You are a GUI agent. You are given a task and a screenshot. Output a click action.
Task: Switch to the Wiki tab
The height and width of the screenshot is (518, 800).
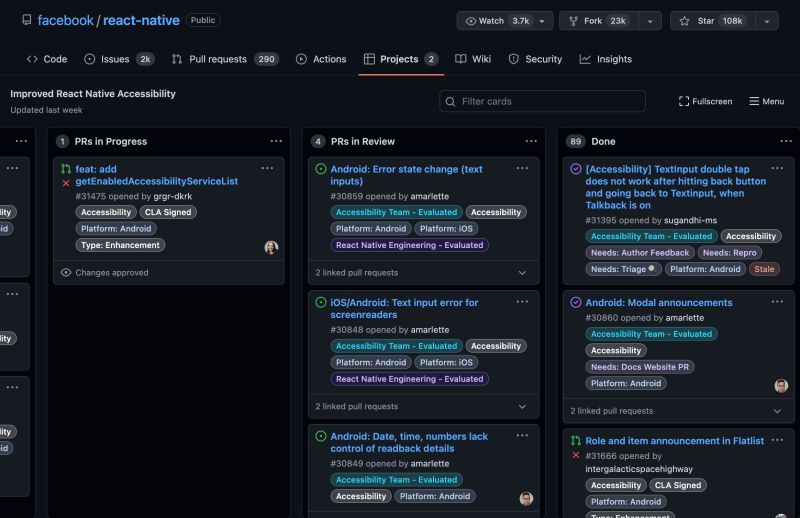[x=473, y=59]
